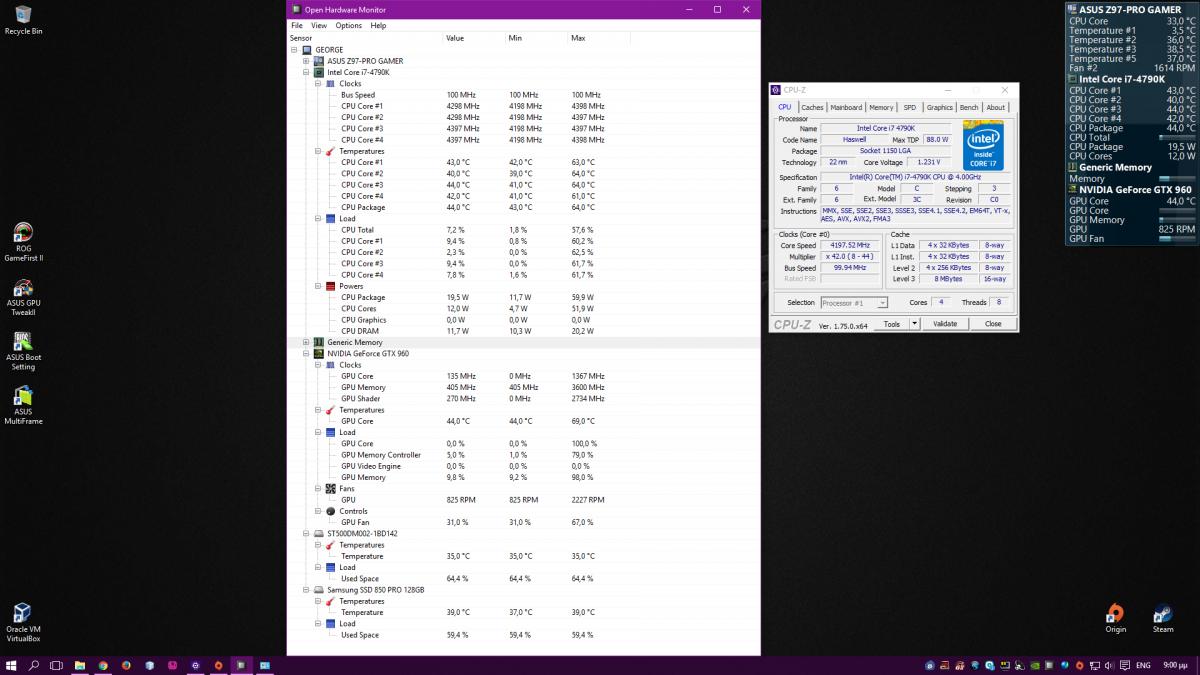Collapse the CPU Clocks group
The height and width of the screenshot is (675, 1200).
tap(318, 84)
